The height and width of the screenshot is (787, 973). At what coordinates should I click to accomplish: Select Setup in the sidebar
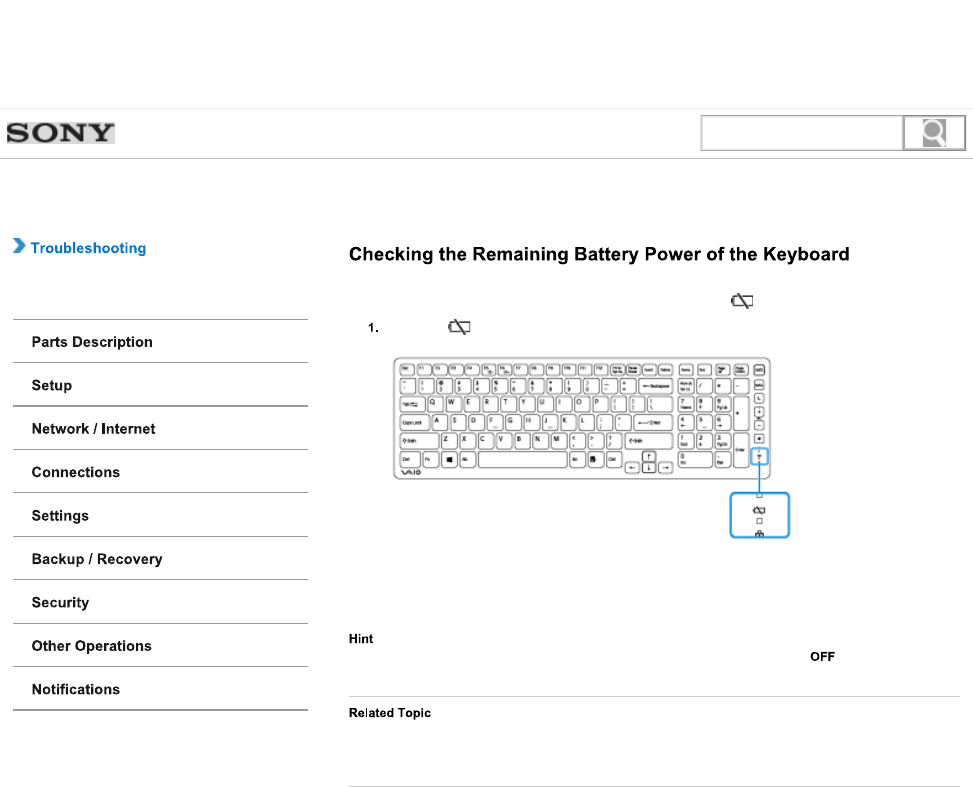click(x=52, y=386)
